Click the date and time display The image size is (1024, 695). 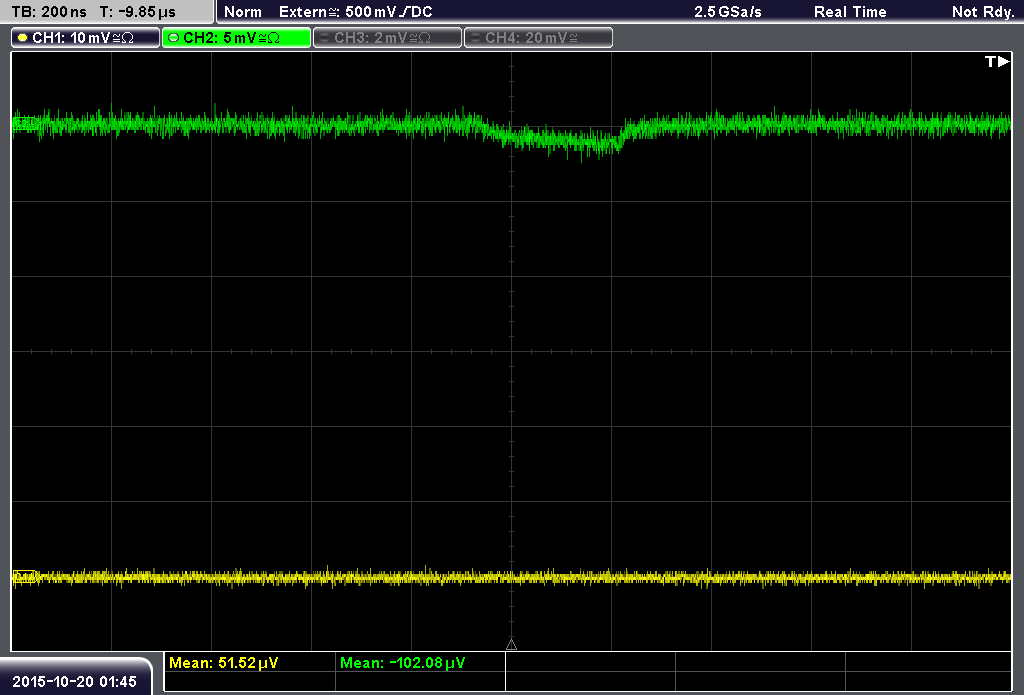coord(74,681)
